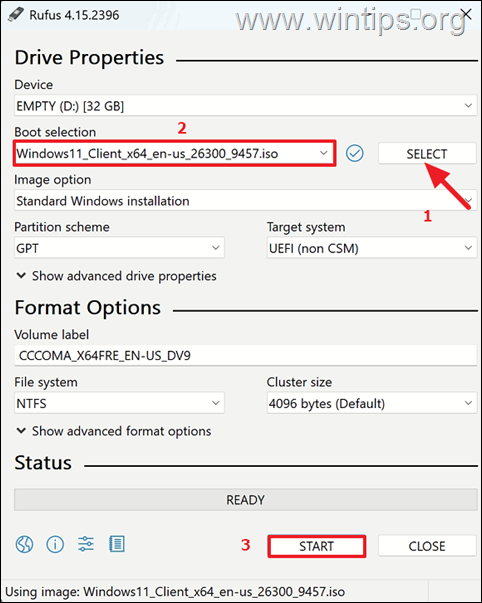Close the Rufus window
The width and height of the screenshot is (482, 603).
(466, 14)
